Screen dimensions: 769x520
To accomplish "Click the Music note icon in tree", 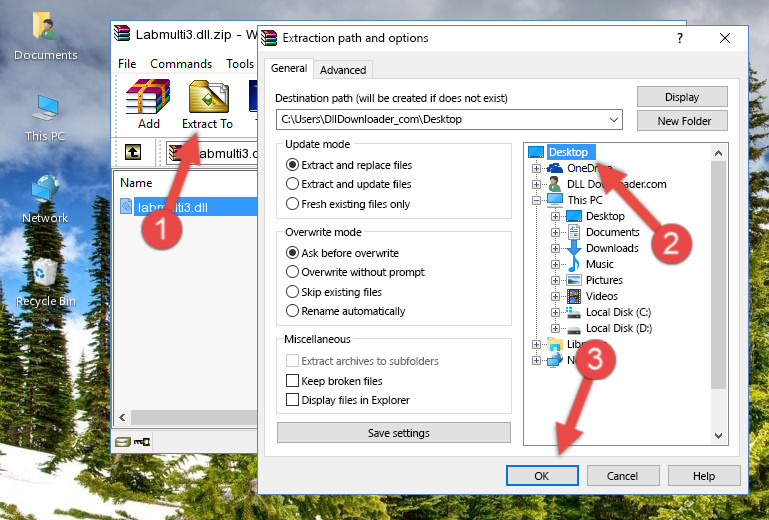I will pos(574,264).
